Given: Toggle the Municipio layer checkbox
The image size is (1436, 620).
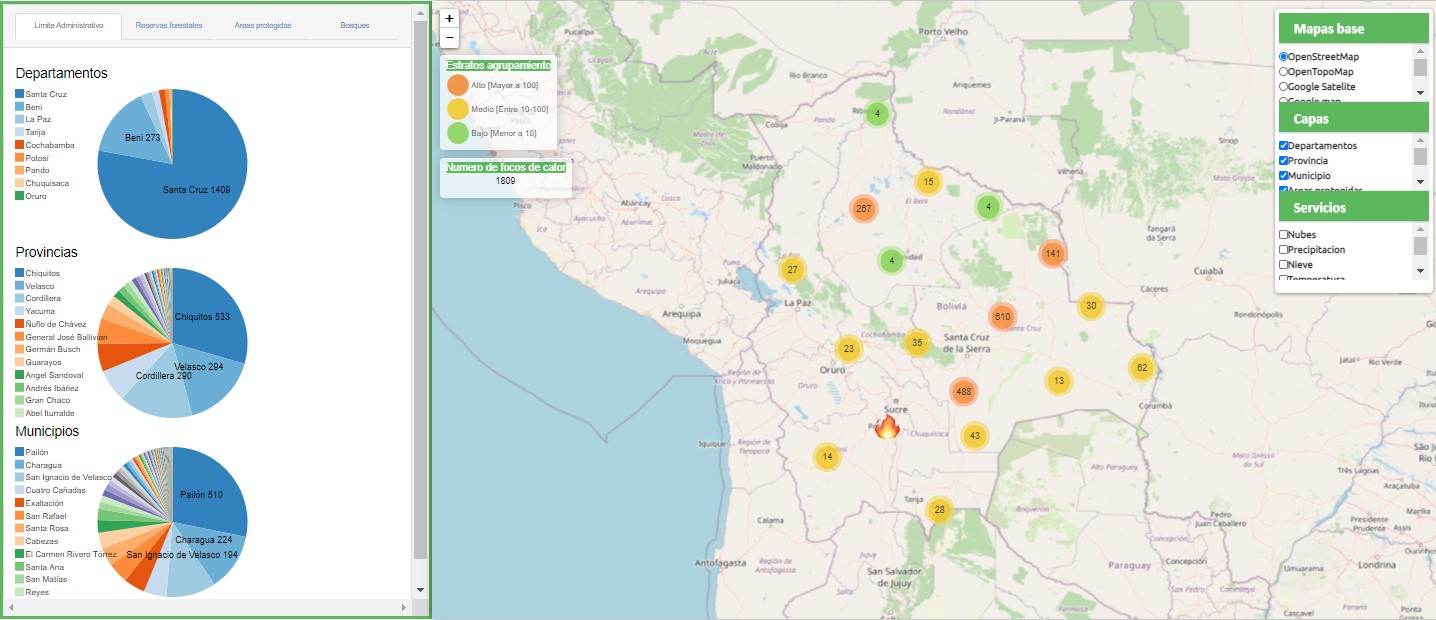Looking at the screenshot, I should 1284,176.
